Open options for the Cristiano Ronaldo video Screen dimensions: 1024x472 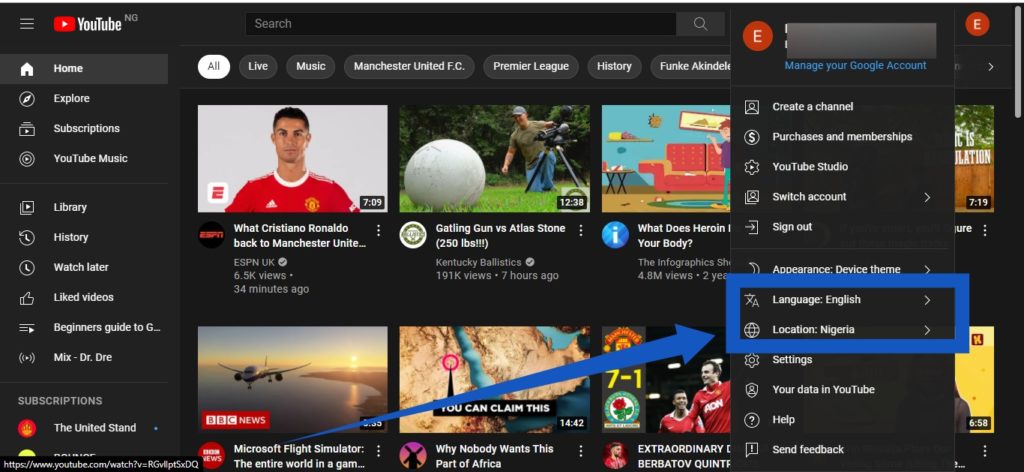(x=378, y=230)
